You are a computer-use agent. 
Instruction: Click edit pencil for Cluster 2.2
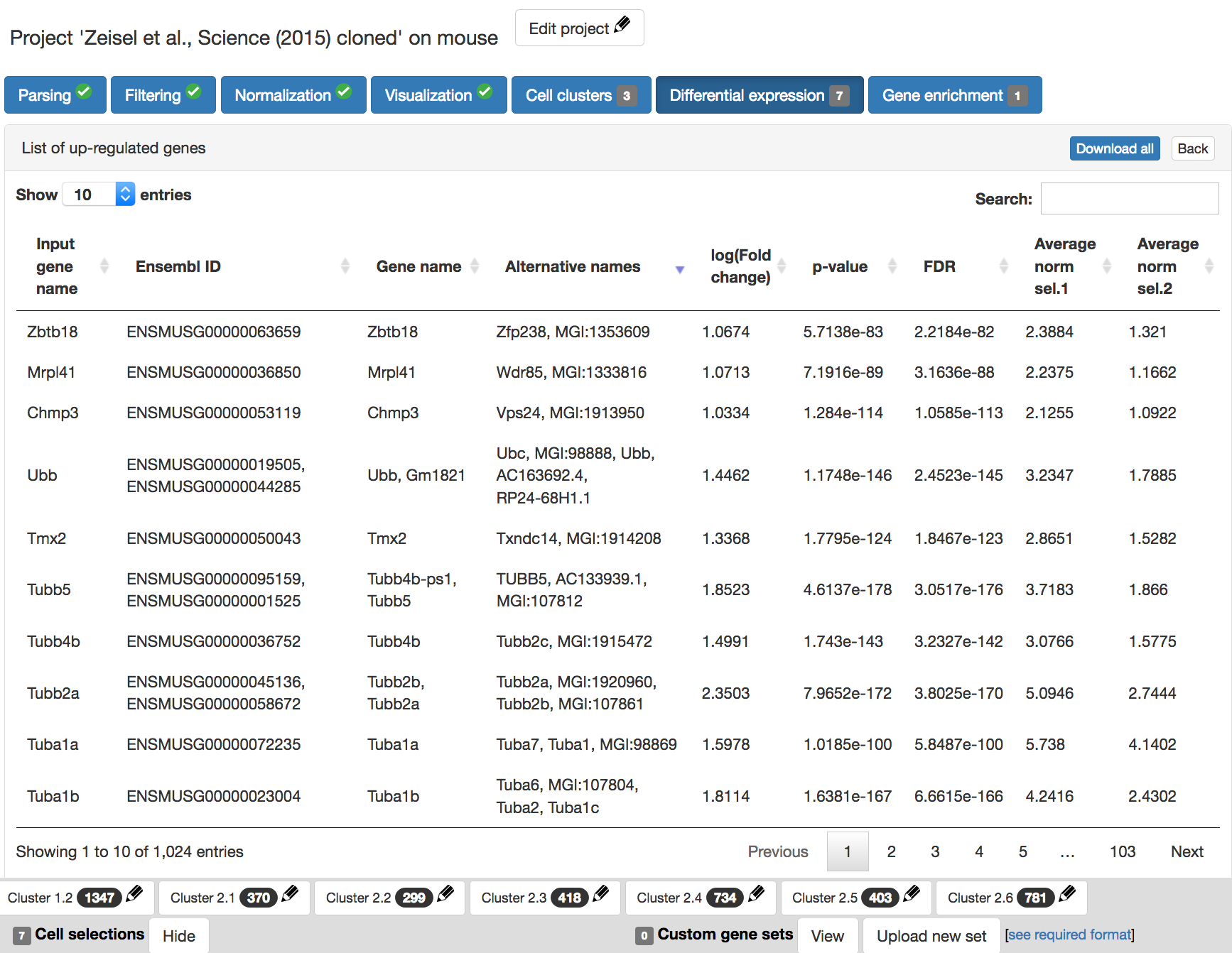[x=445, y=895]
